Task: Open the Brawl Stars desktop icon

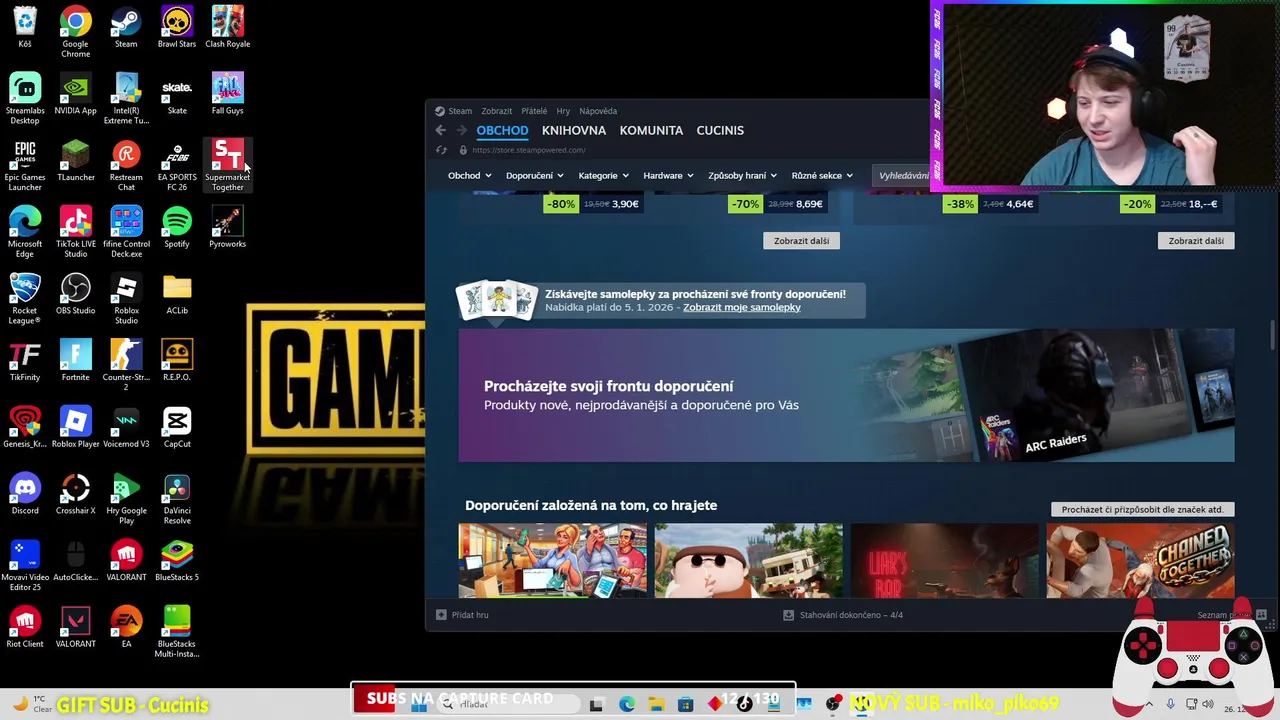Action: point(177,27)
